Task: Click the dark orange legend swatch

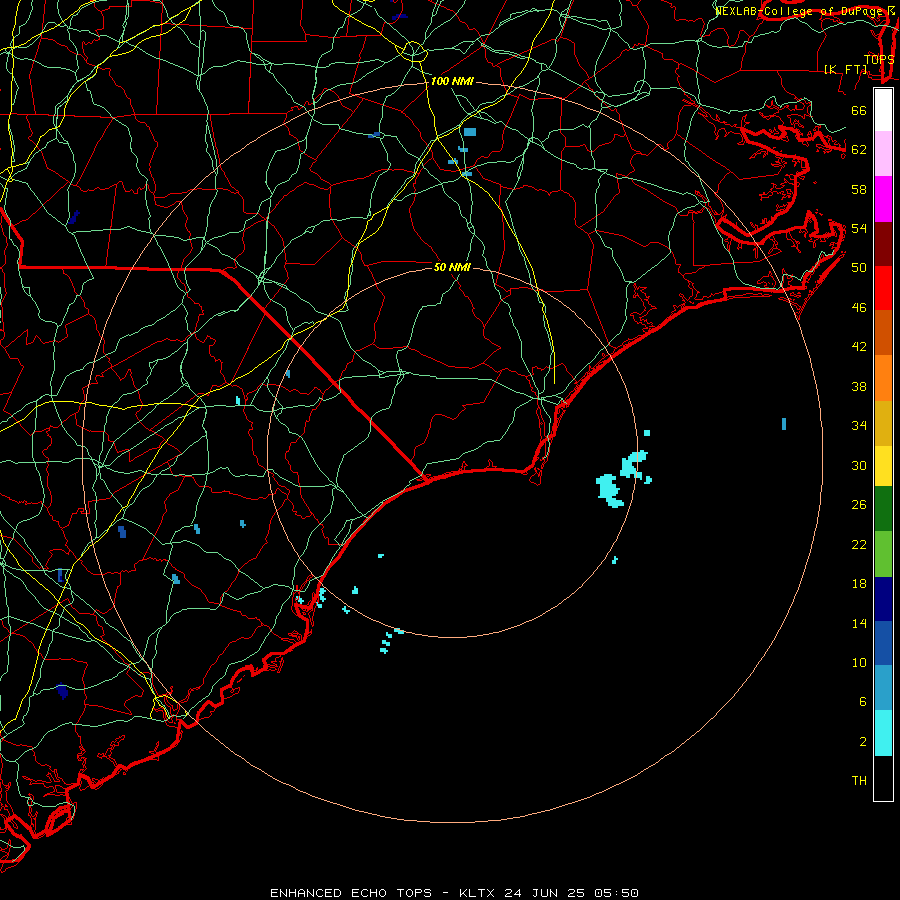Action: point(883,332)
